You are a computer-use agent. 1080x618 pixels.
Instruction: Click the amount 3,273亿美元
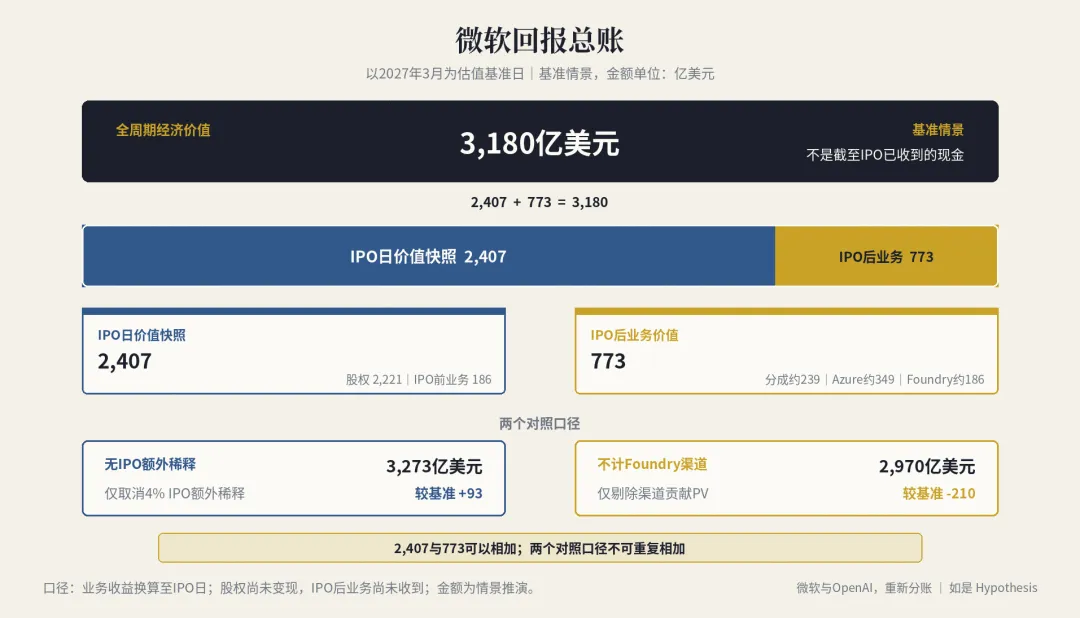point(434,466)
